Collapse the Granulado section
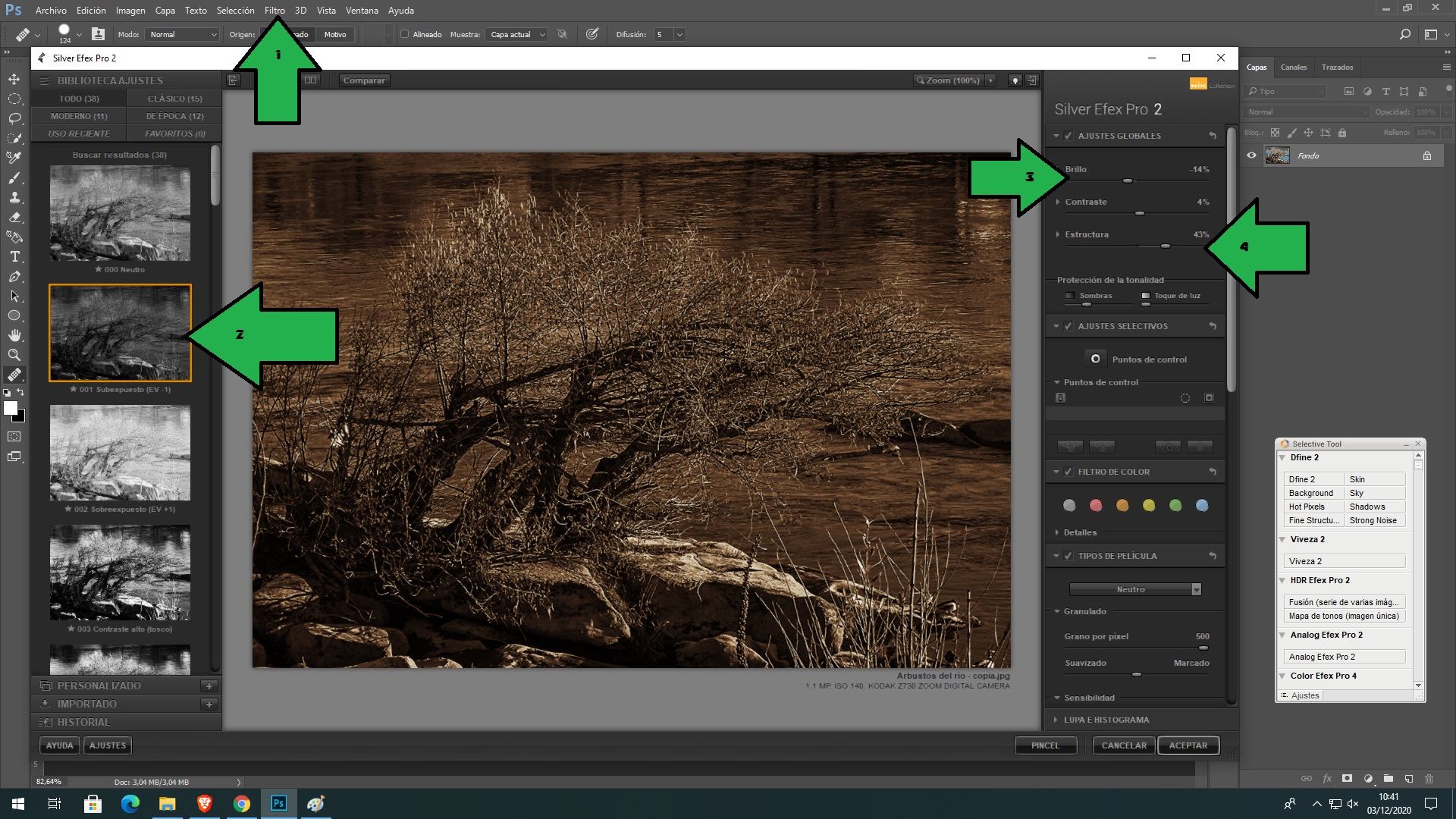 coord(1057,611)
